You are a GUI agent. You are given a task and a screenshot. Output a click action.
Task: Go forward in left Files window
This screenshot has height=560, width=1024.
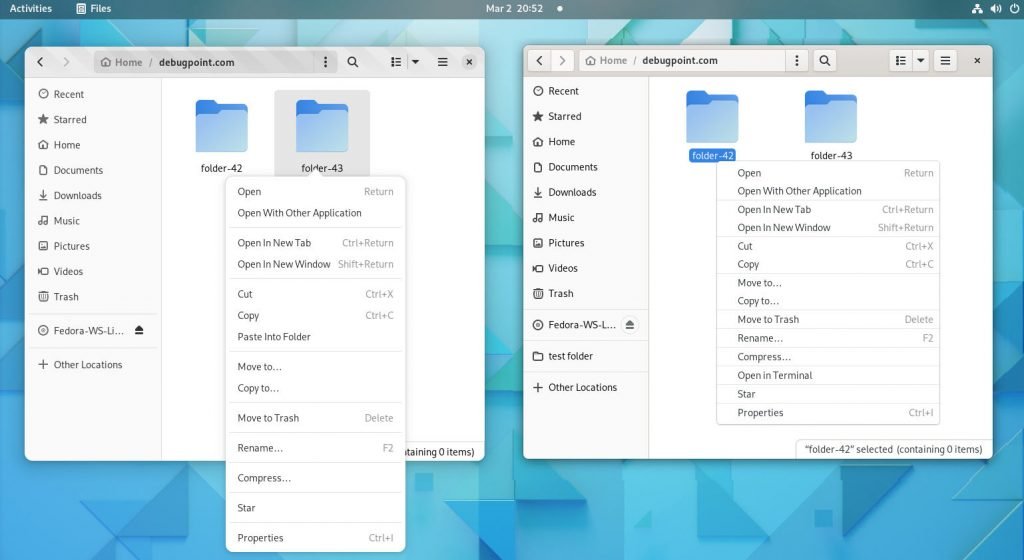(x=66, y=62)
